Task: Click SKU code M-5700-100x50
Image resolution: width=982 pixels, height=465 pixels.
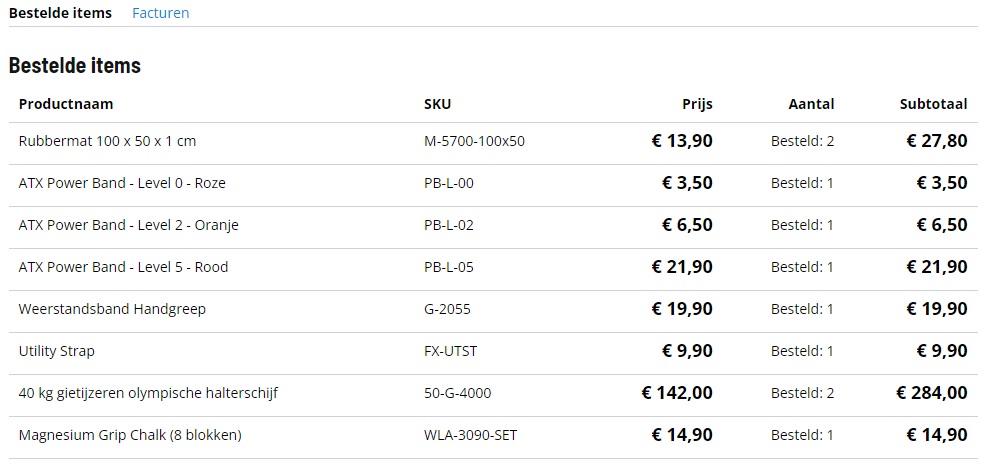Action: click(474, 141)
